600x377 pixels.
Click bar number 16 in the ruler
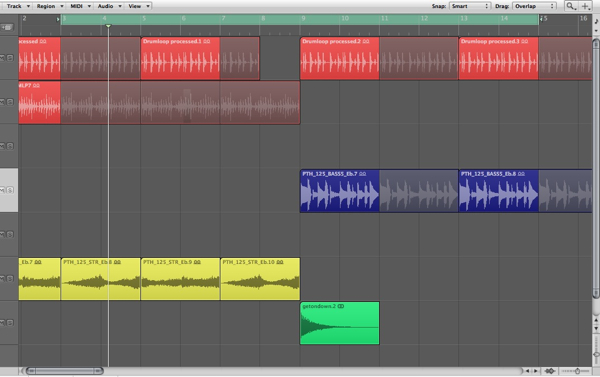click(583, 18)
